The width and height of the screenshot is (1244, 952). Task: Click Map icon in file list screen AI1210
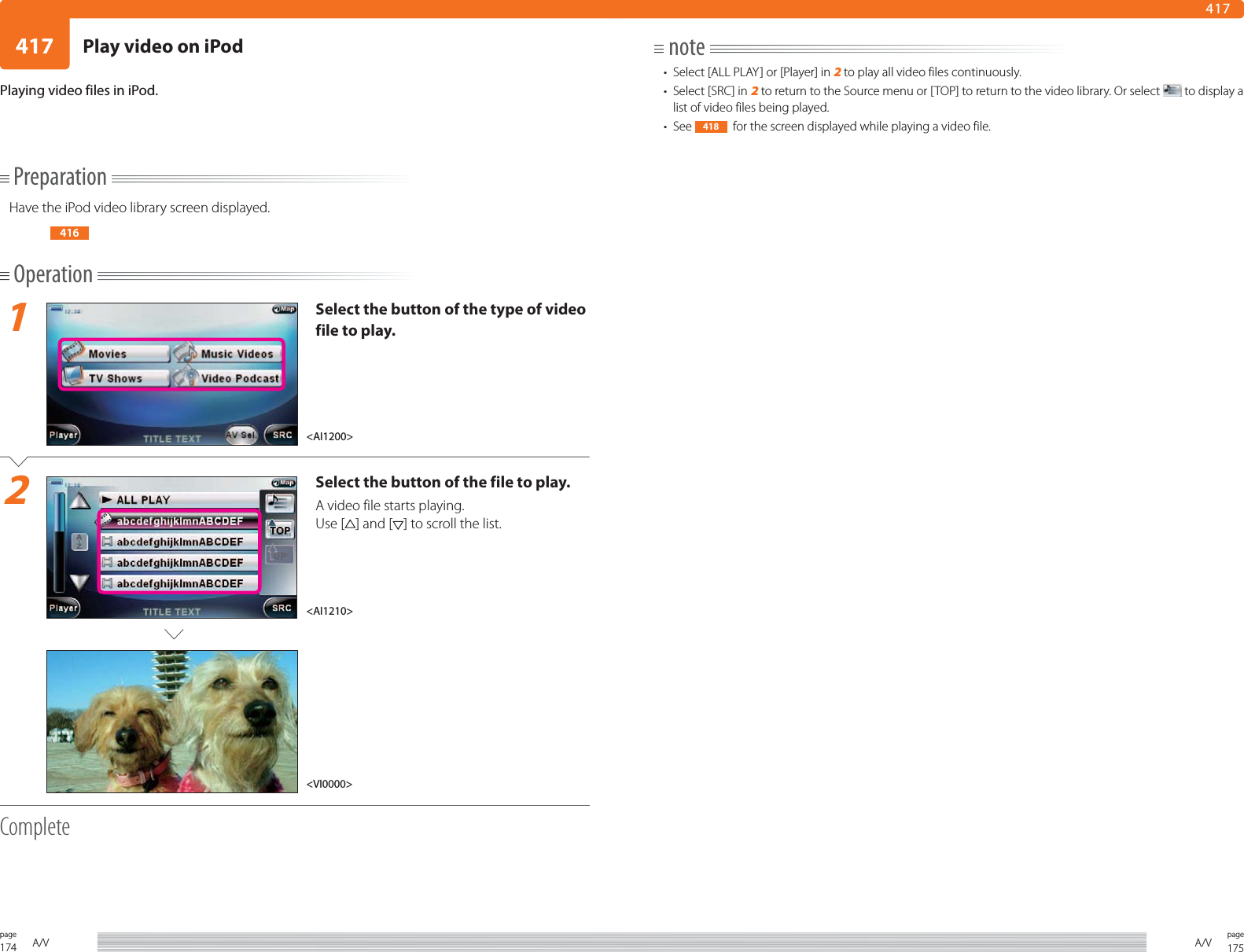coord(284,483)
